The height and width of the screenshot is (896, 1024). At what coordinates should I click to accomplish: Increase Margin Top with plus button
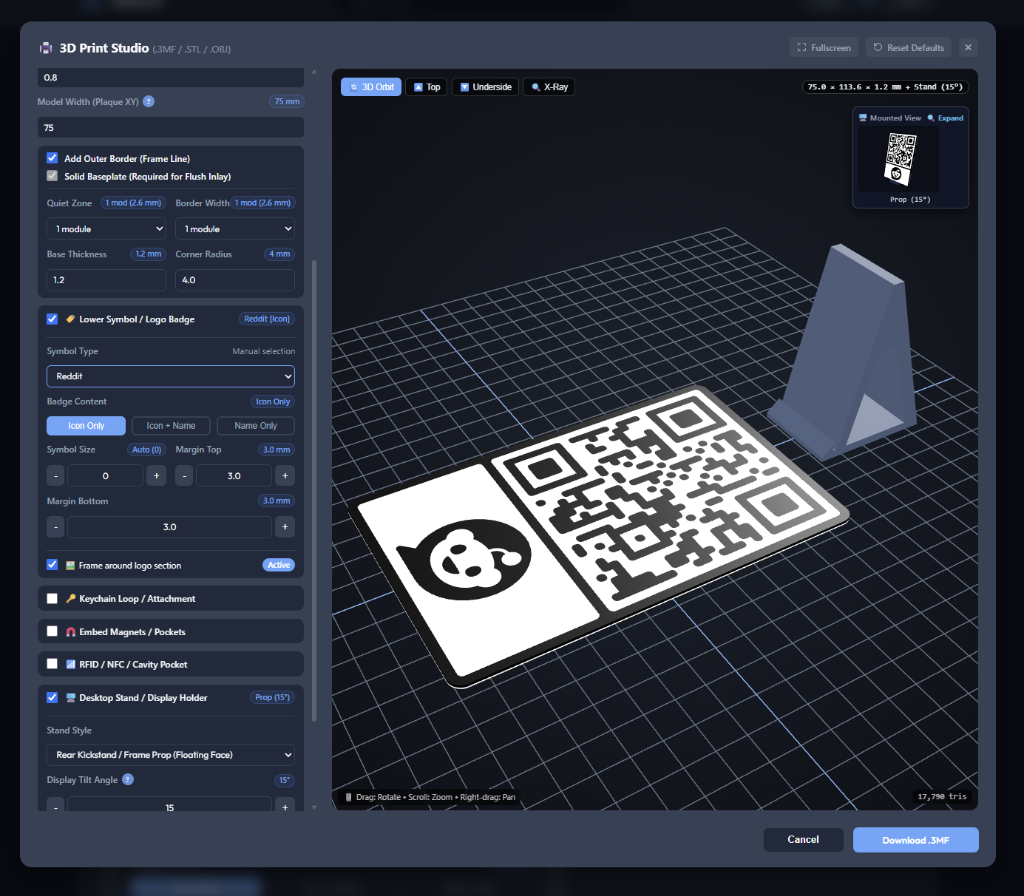(x=285, y=475)
